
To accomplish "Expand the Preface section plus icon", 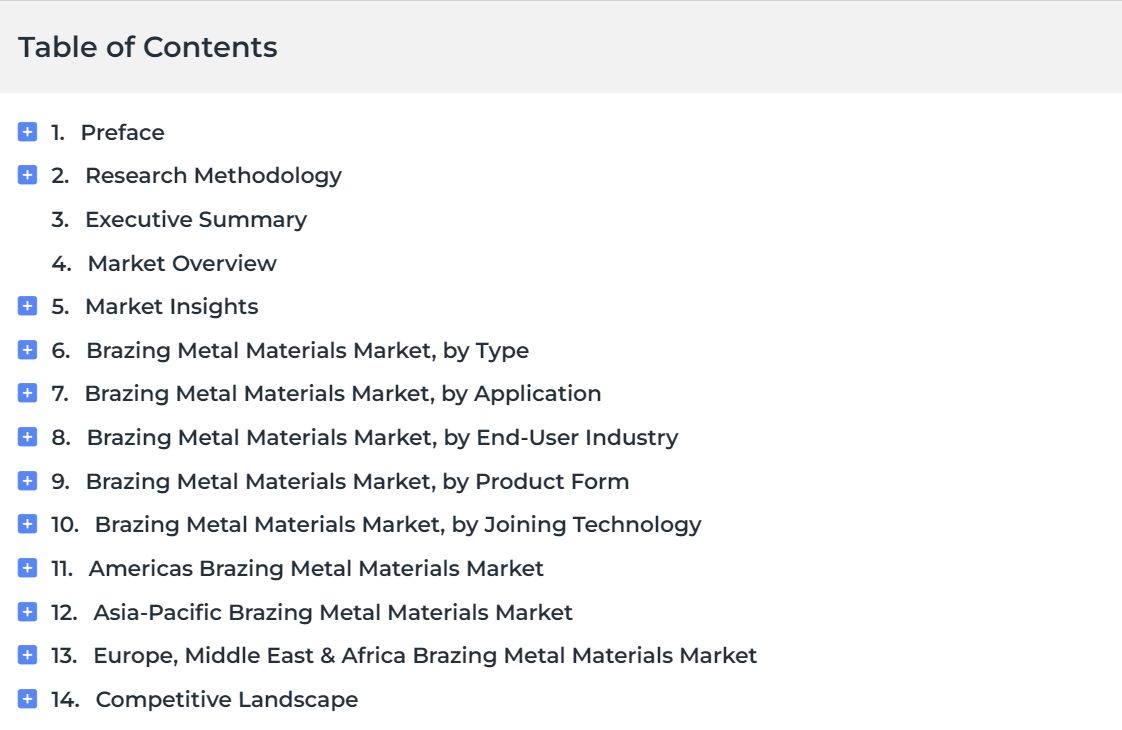I will (x=27, y=132).
